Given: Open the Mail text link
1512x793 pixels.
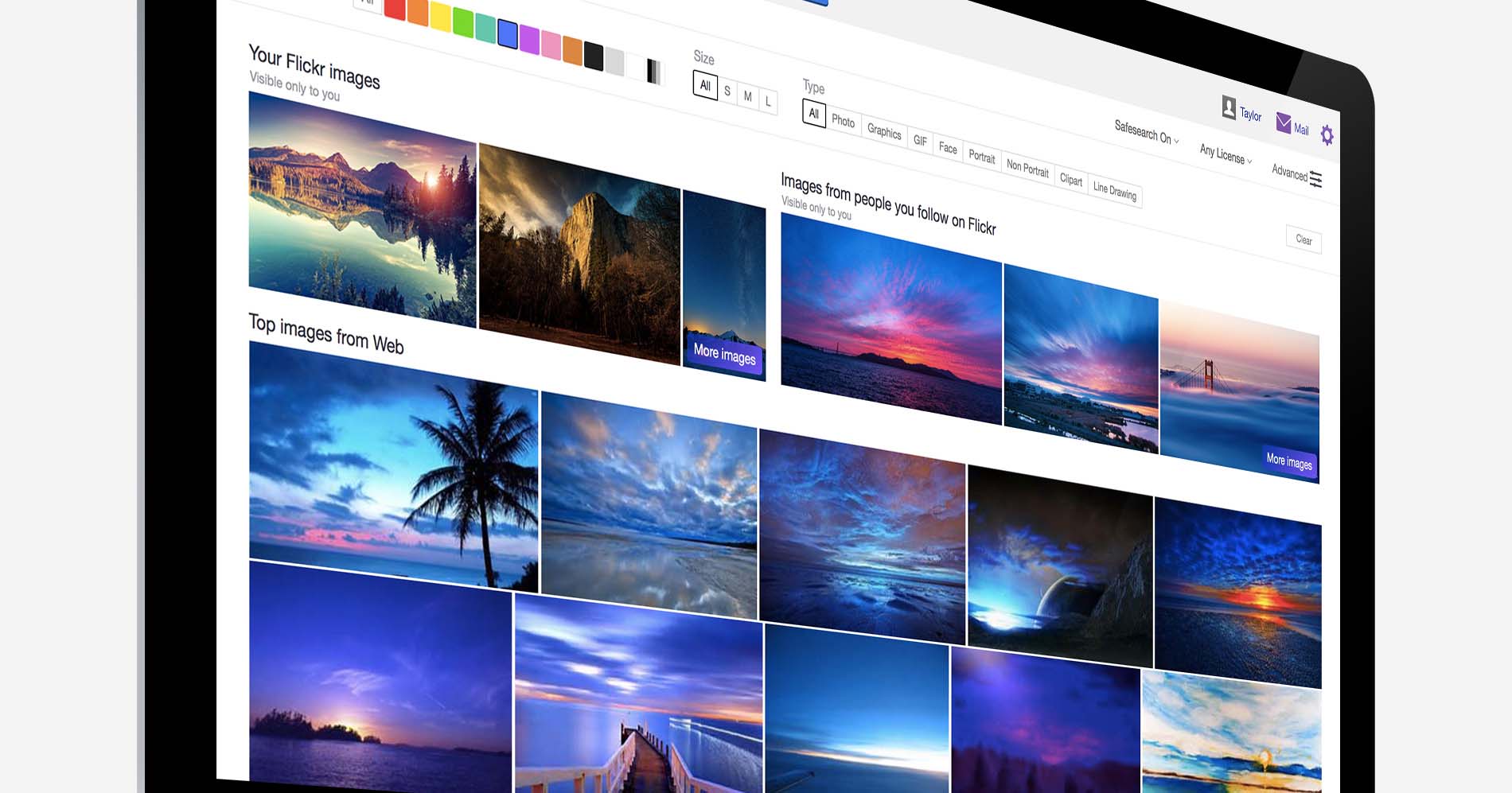Looking at the screenshot, I should point(1301,129).
